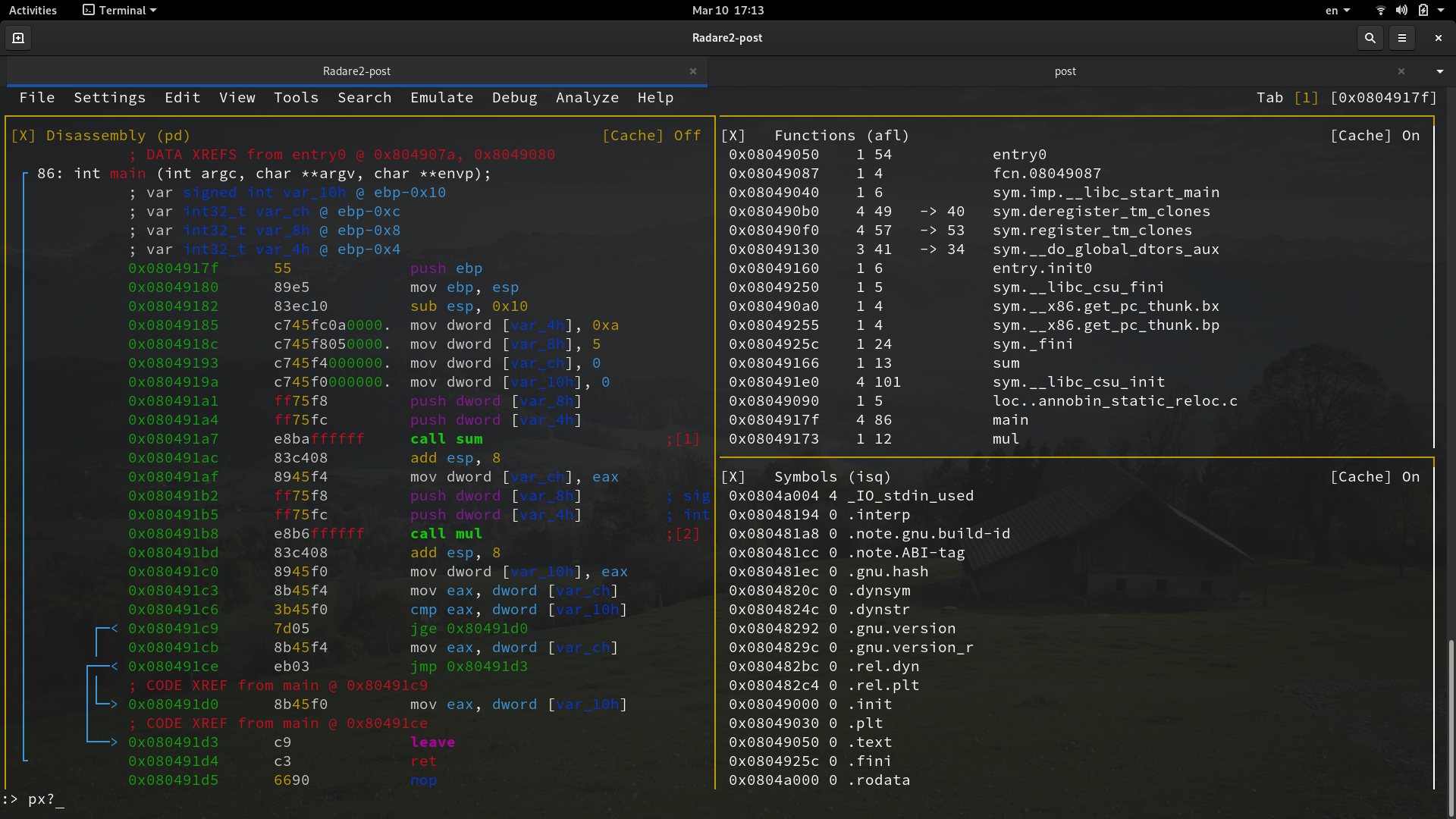Click the volume speaker icon in the top bar
This screenshot has width=1456, height=819.
tap(1401, 10)
